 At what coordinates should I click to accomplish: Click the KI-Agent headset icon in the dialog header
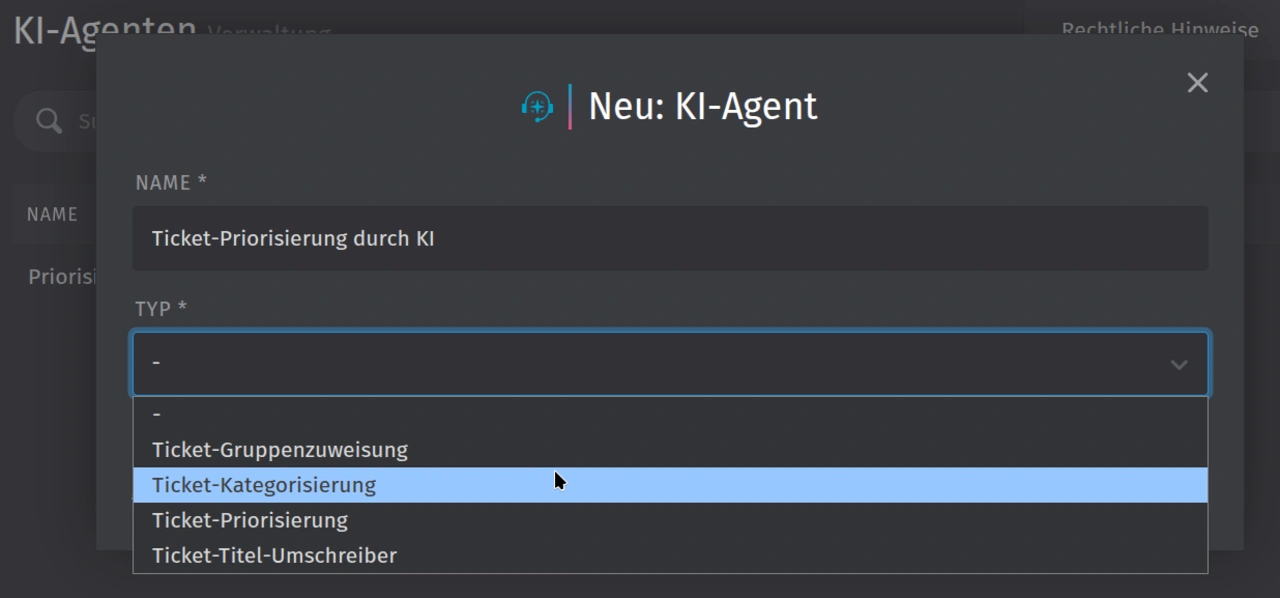[537, 105]
